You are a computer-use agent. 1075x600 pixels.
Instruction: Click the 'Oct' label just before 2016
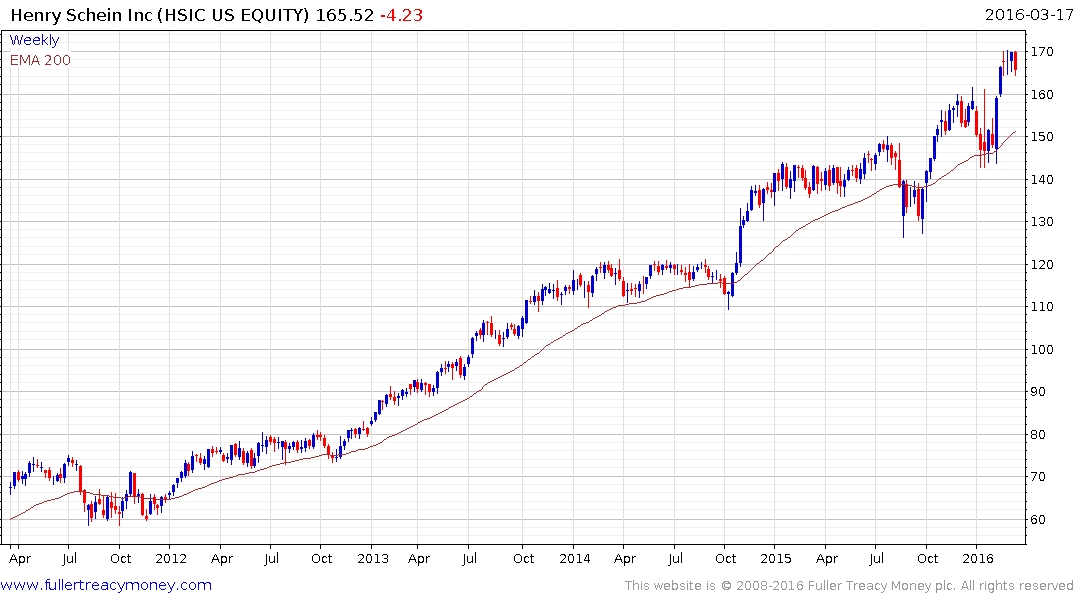[928, 558]
